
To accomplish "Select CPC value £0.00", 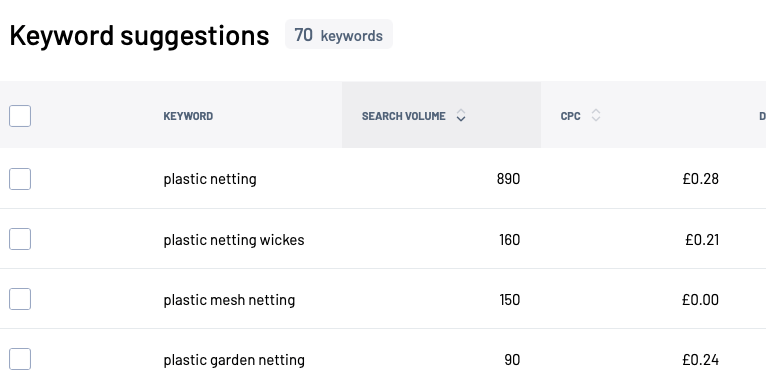I will tap(700, 300).
